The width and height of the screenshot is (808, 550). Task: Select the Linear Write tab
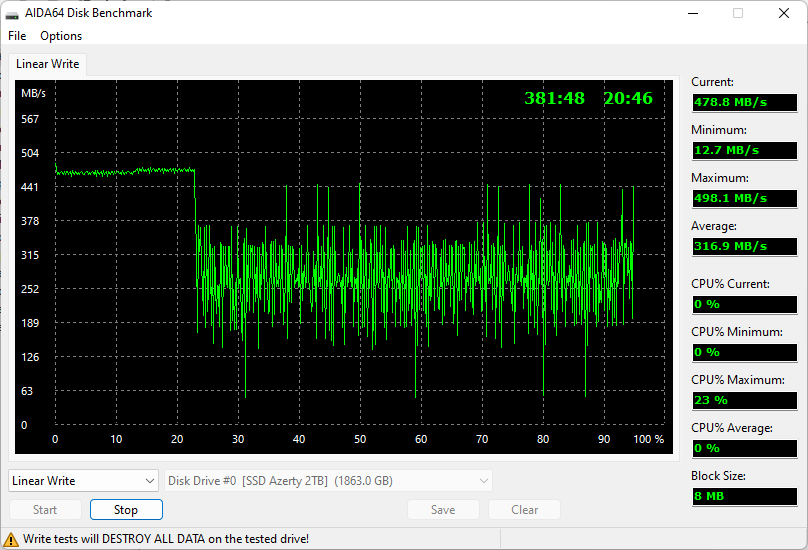click(x=47, y=64)
